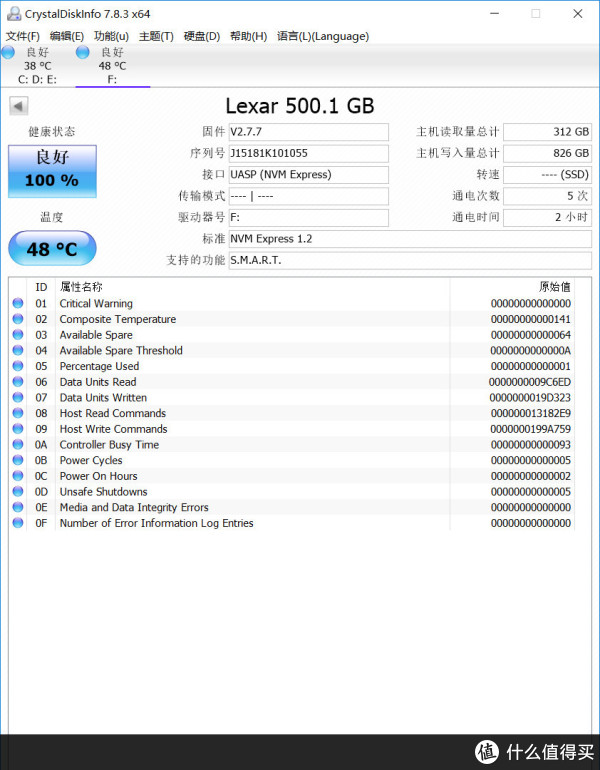Click the supported features field S.M.A.R.T.
600x770 pixels.
click(410, 260)
